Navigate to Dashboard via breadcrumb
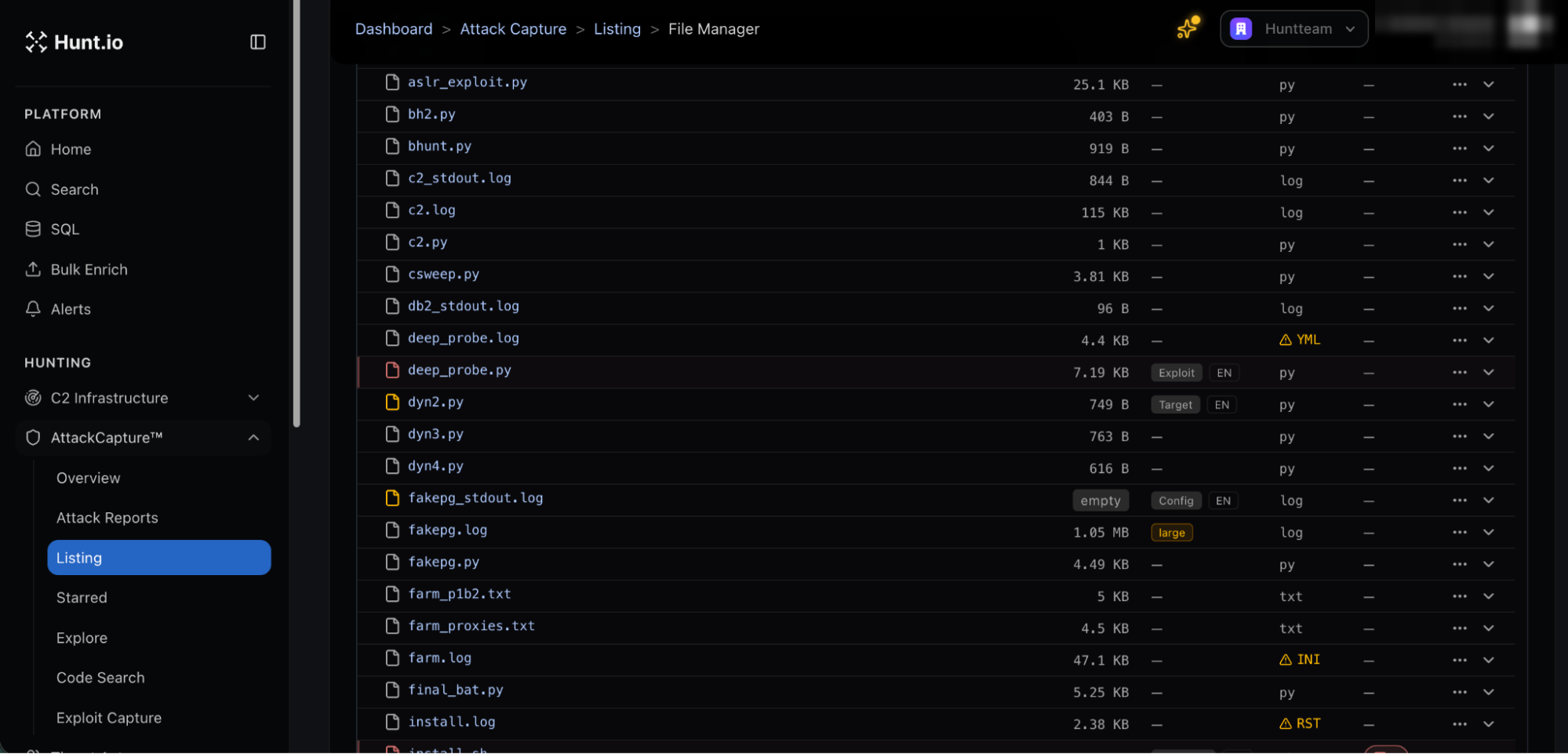Image resolution: width=1568 pixels, height=754 pixels. 394,29
